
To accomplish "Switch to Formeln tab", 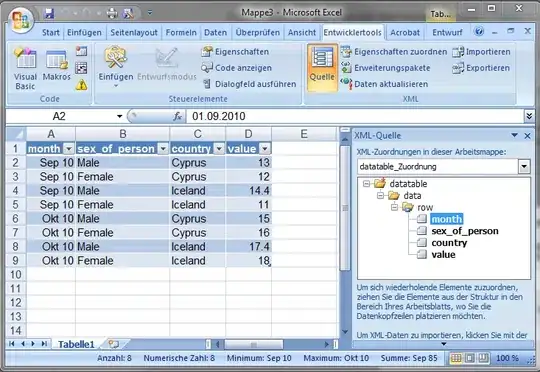I will pyautogui.click(x=181, y=32).
